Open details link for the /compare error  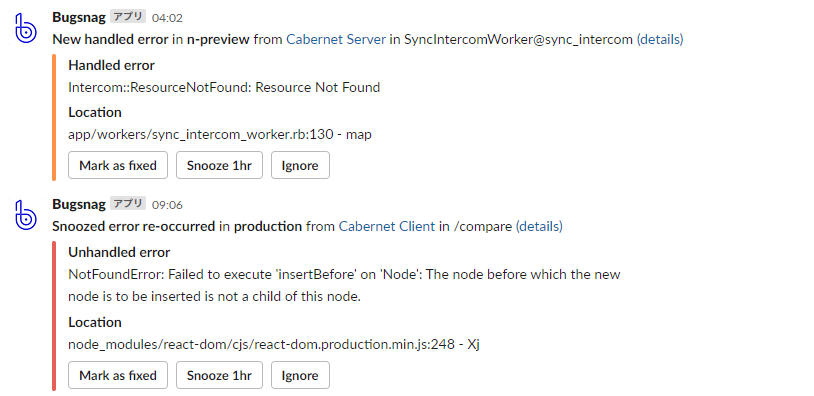539,226
